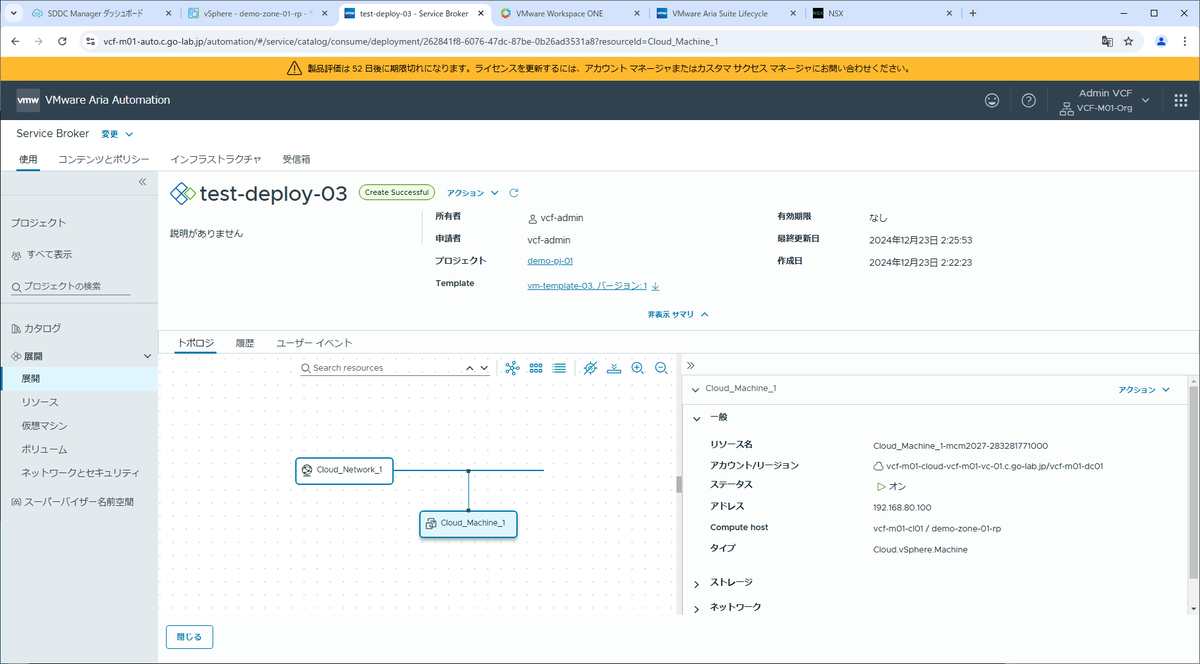This screenshot has height=664, width=1200.
Task: Download the template version icon
Action: click(x=655, y=286)
